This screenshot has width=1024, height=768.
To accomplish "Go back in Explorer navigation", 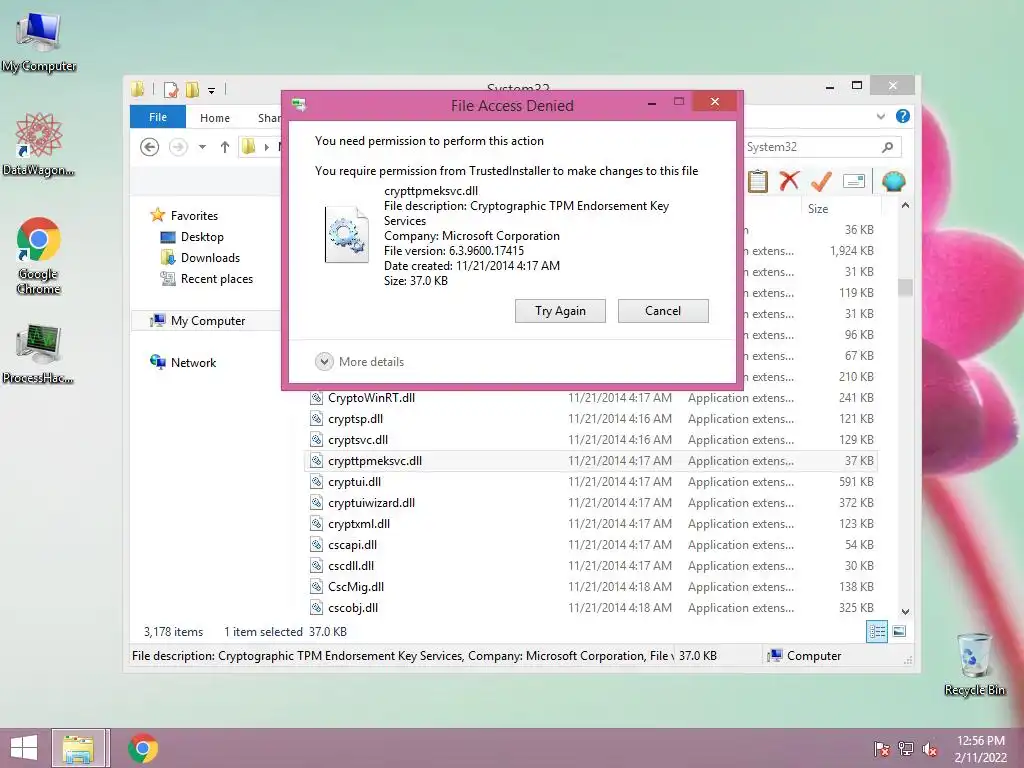I will coord(150,147).
